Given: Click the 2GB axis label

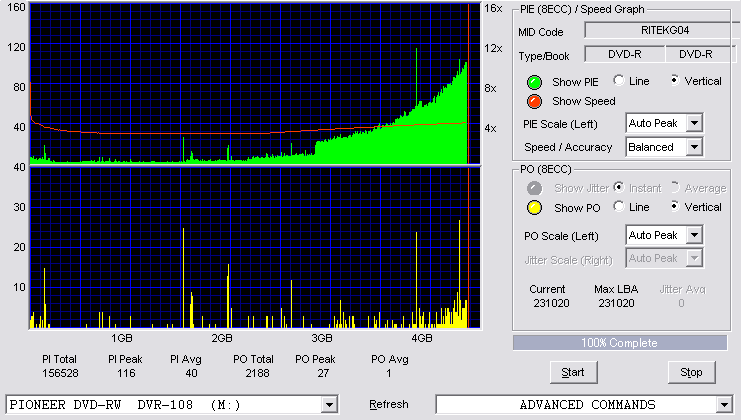Looking at the screenshot, I should [x=221, y=338].
